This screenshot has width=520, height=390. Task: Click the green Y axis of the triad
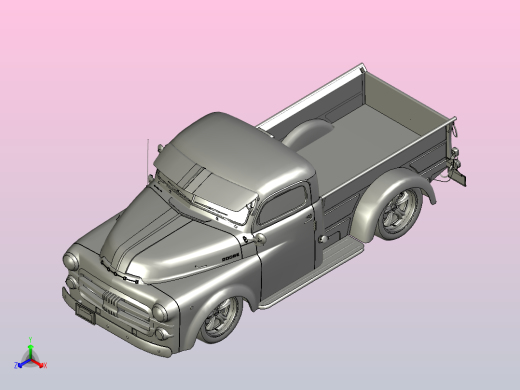[30, 350]
